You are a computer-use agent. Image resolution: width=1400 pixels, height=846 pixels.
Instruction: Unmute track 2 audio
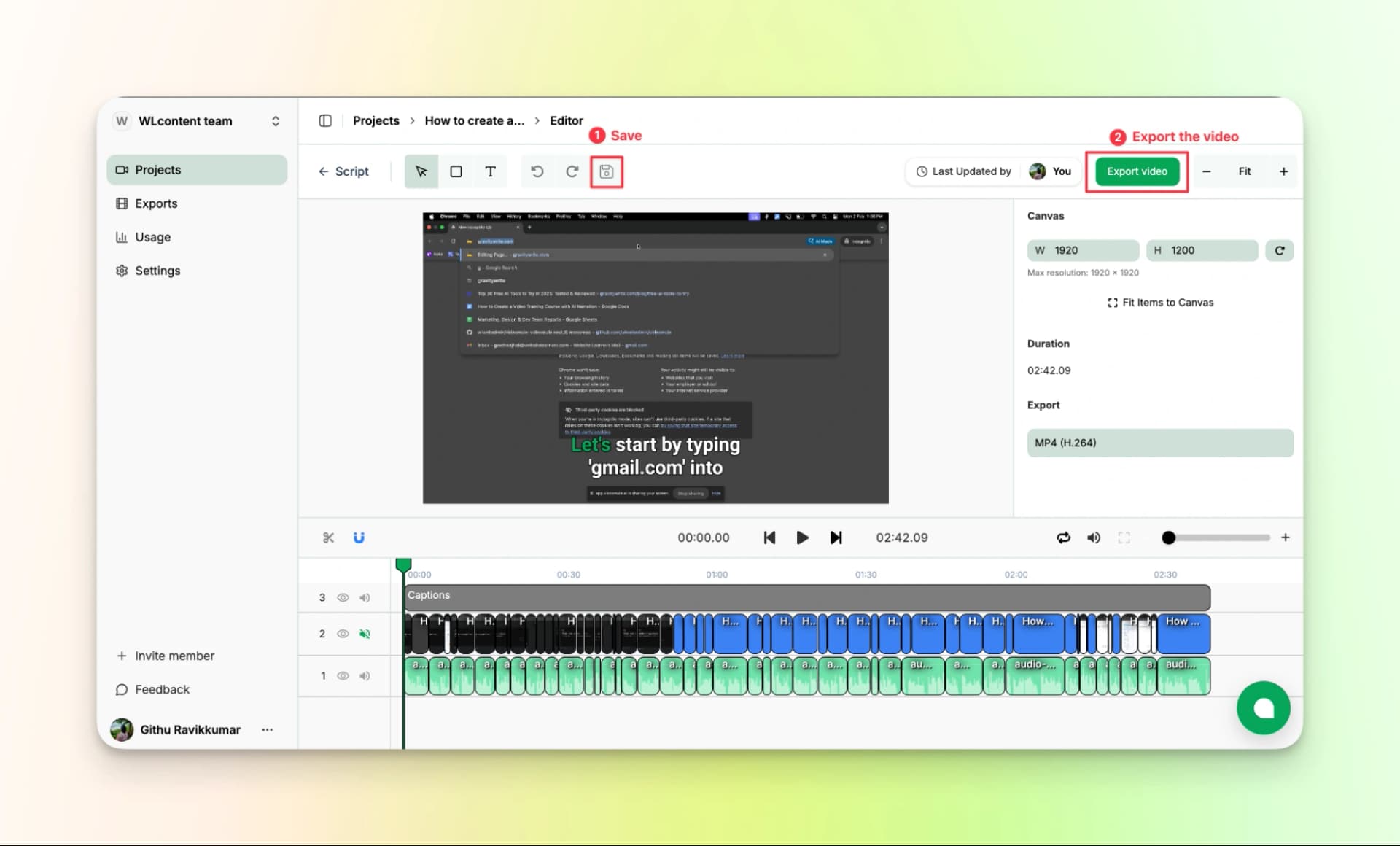pos(365,634)
